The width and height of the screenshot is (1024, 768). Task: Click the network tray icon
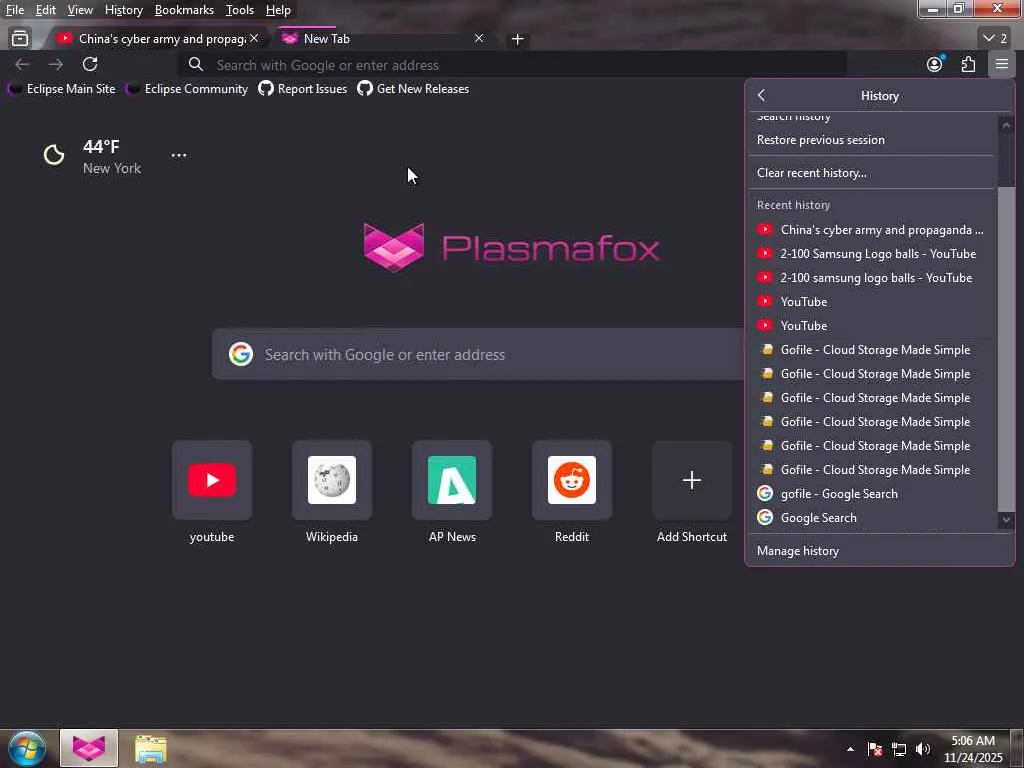(x=899, y=749)
